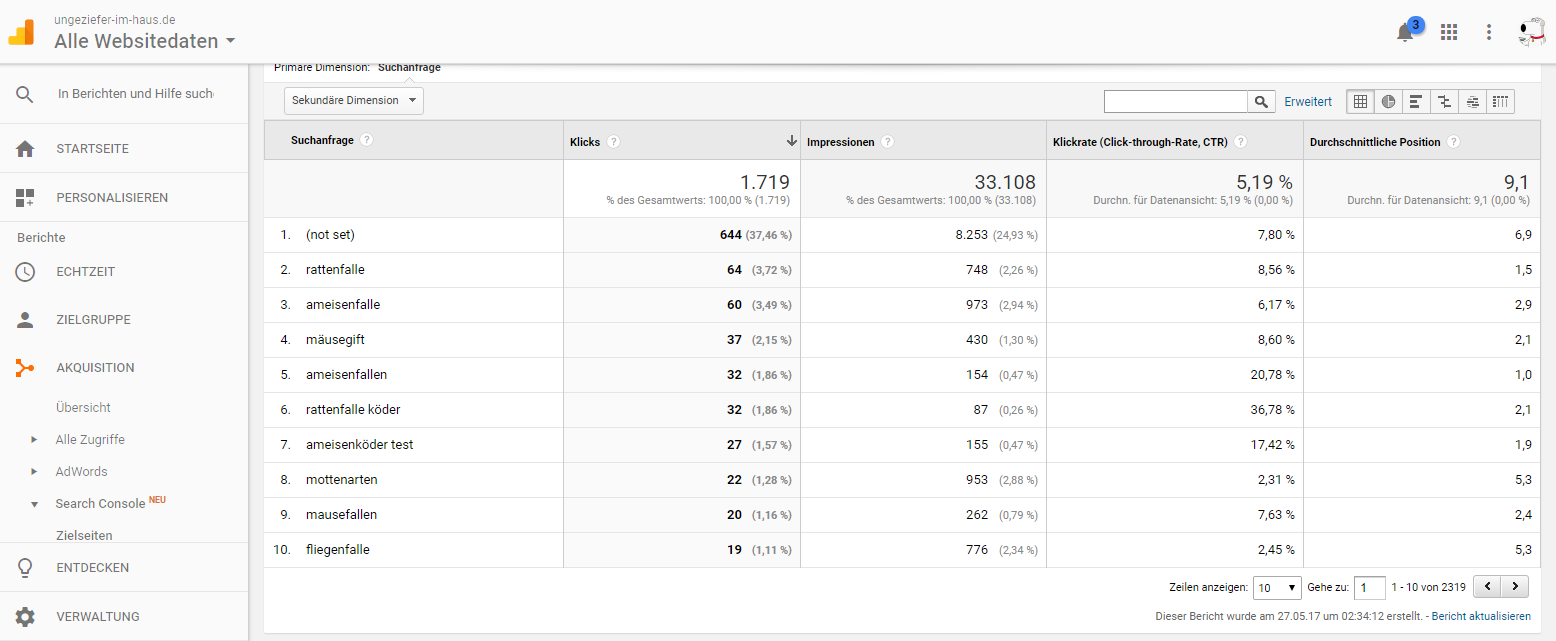
Task: Click help icon next to Durchschnittliche Position
Action: pyautogui.click(x=1453, y=142)
